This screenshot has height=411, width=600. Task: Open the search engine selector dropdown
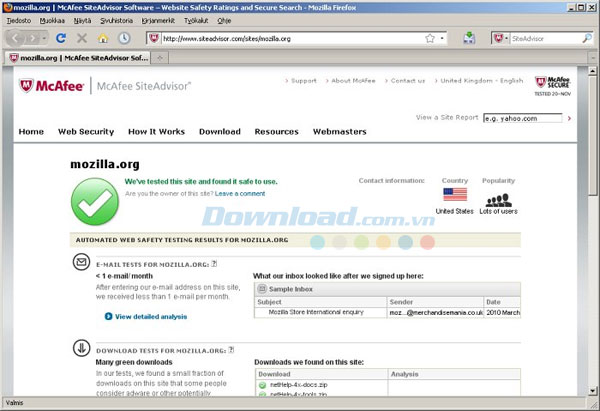501,38
